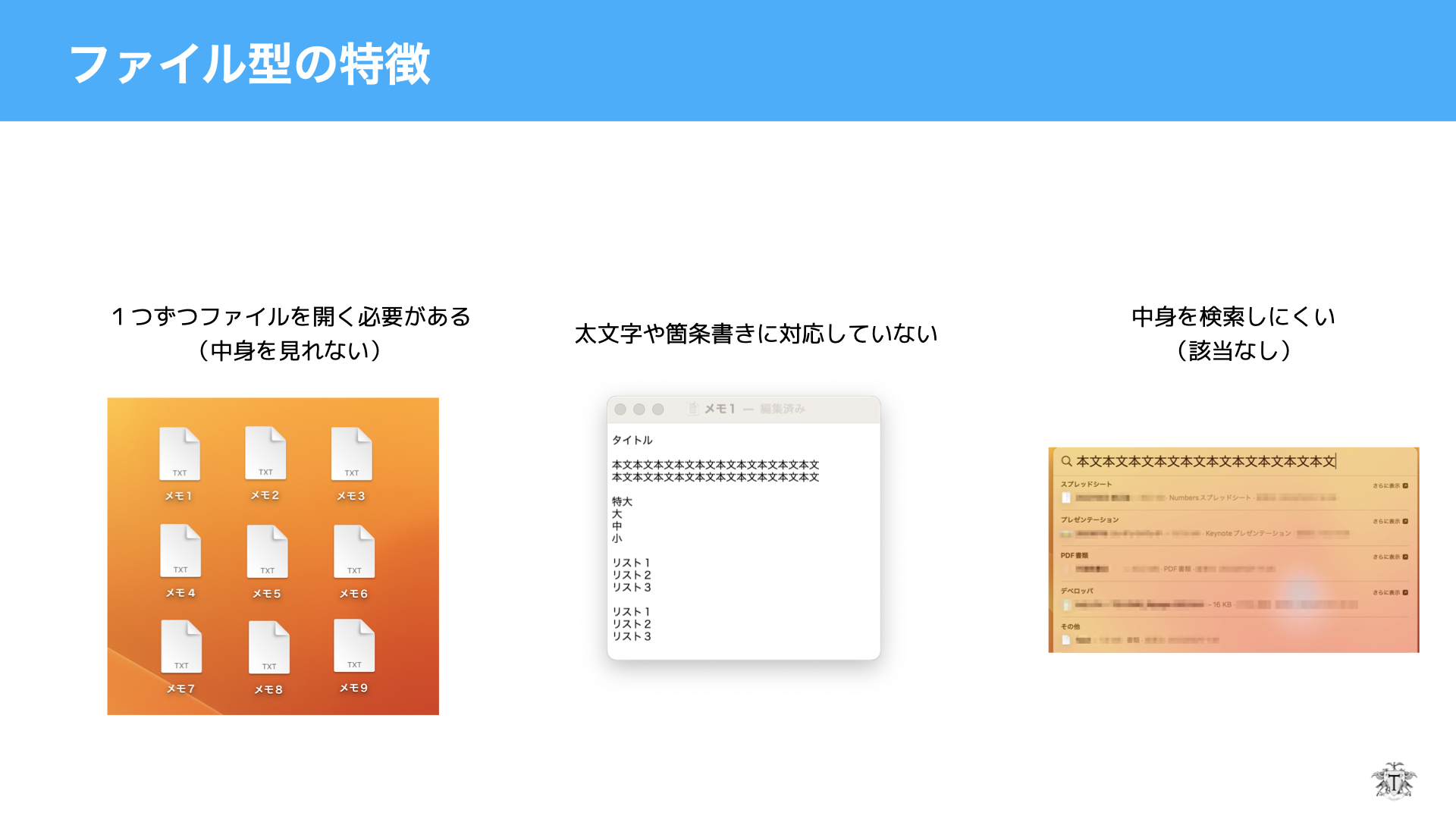The height and width of the screenshot is (819, 1456).
Task: Click the メモ1 window title text
Action: point(720,409)
